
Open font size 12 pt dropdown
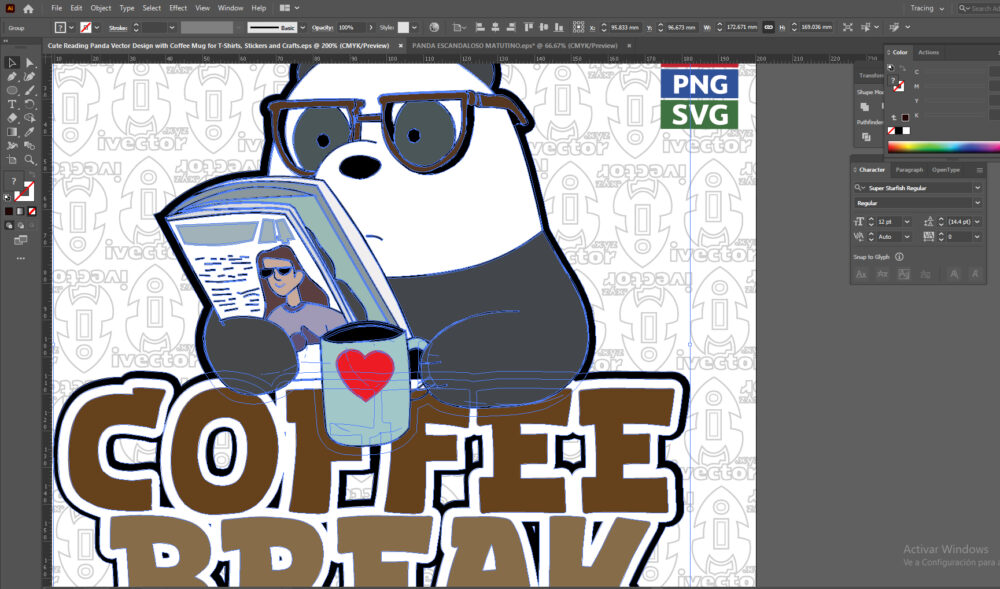point(907,221)
